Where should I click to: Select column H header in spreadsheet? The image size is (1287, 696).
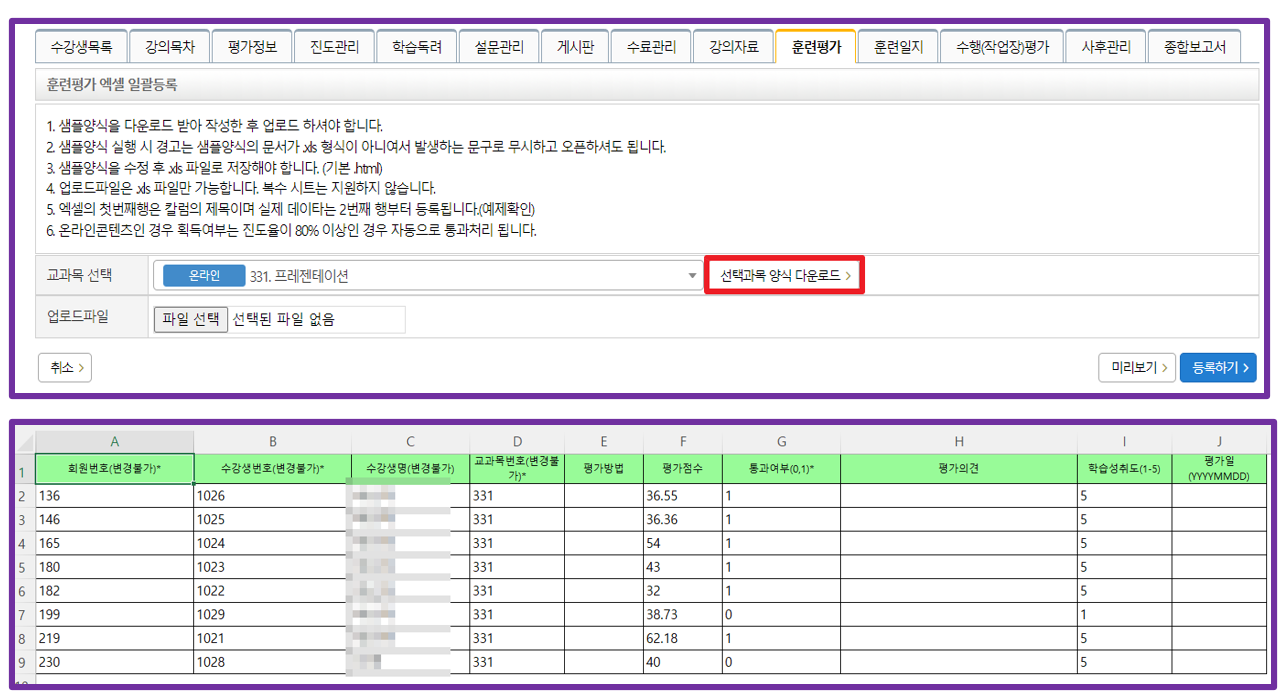(958, 441)
